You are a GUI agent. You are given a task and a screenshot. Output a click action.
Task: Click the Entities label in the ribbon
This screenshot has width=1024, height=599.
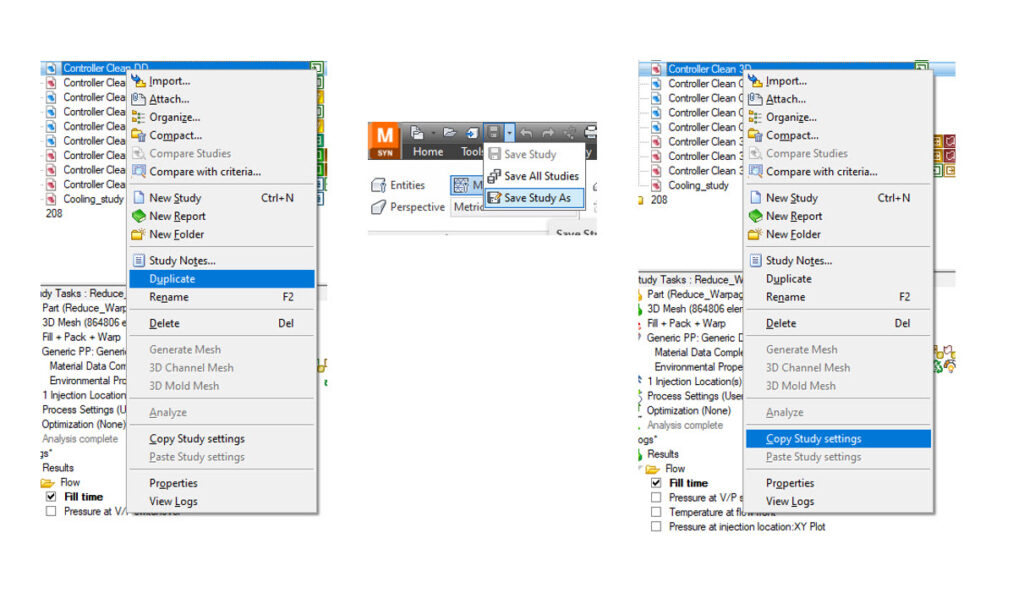pos(408,186)
